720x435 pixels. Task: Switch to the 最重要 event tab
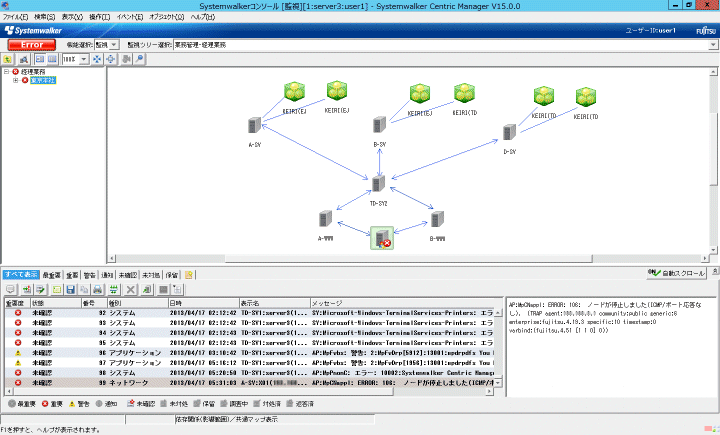click(x=51, y=275)
